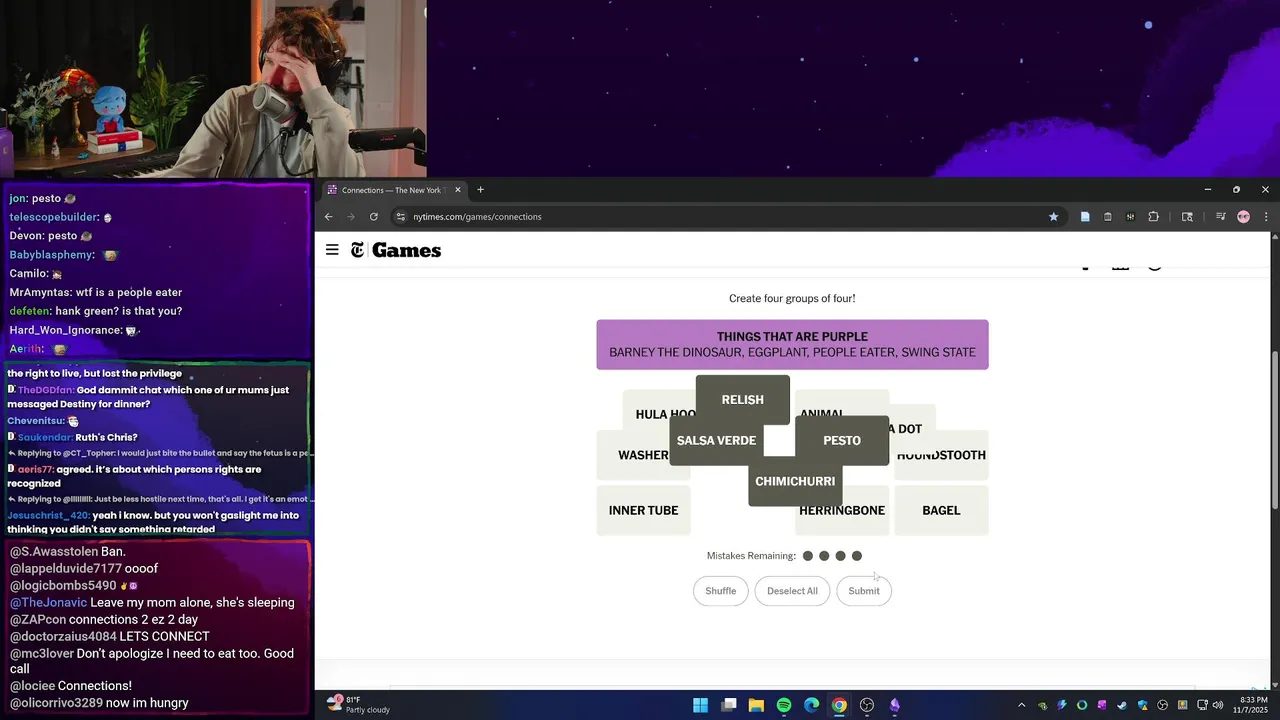
Task: Open the volume speaker tray icon
Action: [1217, 705]
